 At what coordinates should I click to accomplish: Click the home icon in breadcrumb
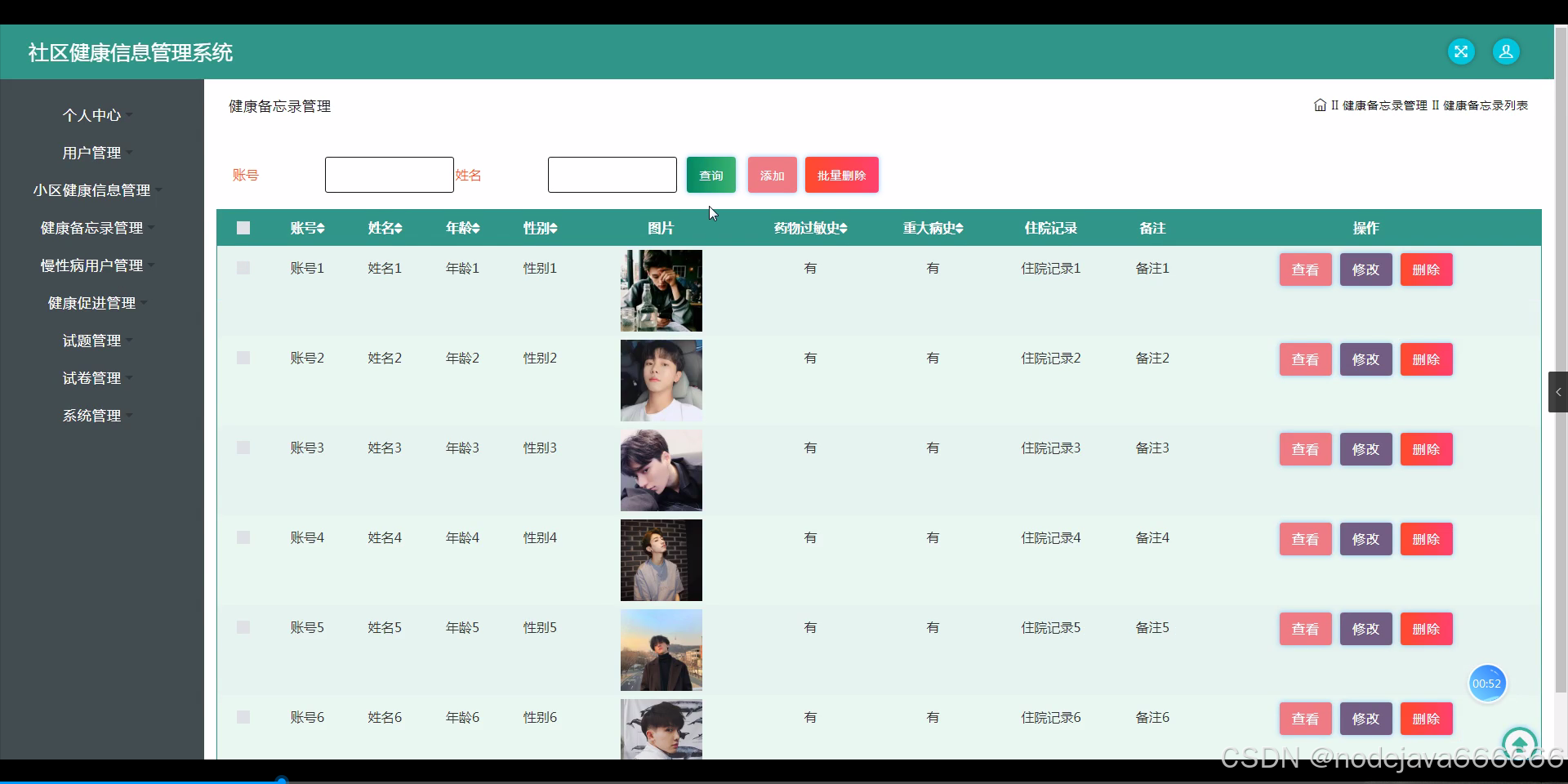[x=1320, y=105]
